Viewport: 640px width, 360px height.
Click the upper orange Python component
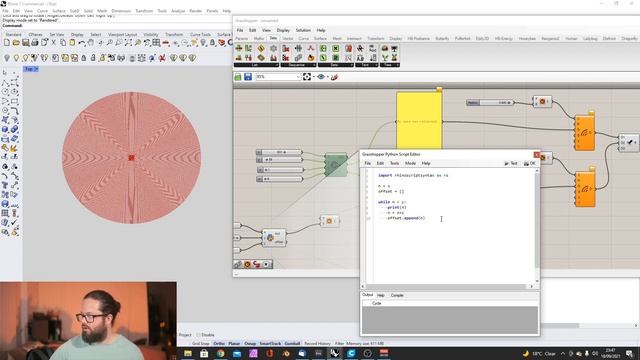pos(584,133)
